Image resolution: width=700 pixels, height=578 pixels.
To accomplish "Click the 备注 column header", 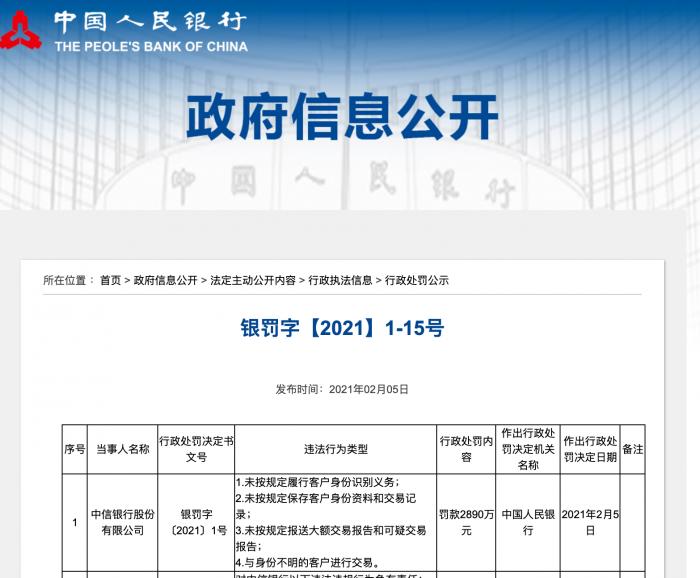I will click(x=633, y=449).
